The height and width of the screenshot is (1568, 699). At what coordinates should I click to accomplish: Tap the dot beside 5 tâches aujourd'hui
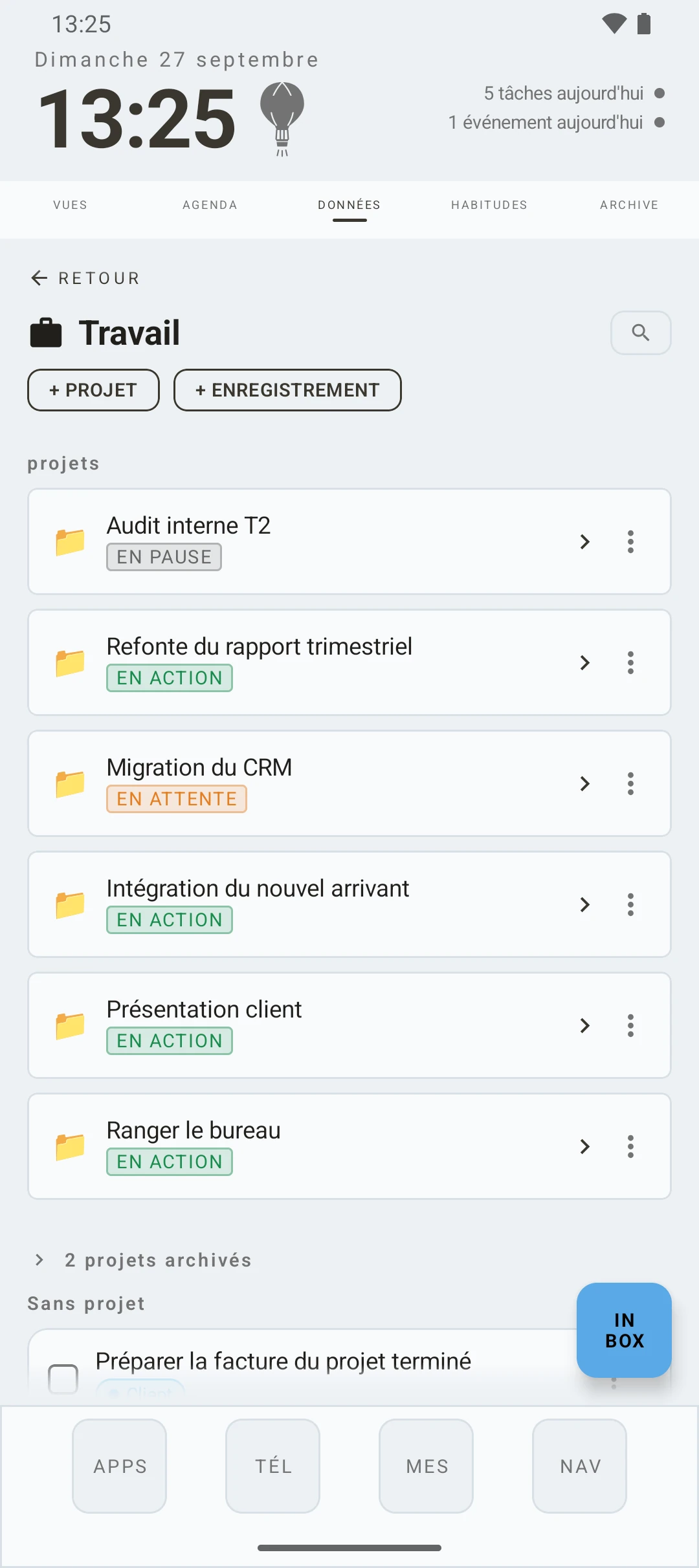coord(660,93)
